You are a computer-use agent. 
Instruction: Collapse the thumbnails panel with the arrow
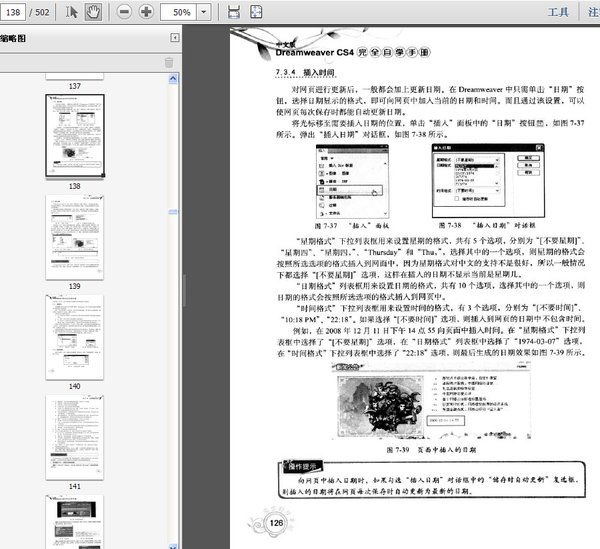(174, 37)
